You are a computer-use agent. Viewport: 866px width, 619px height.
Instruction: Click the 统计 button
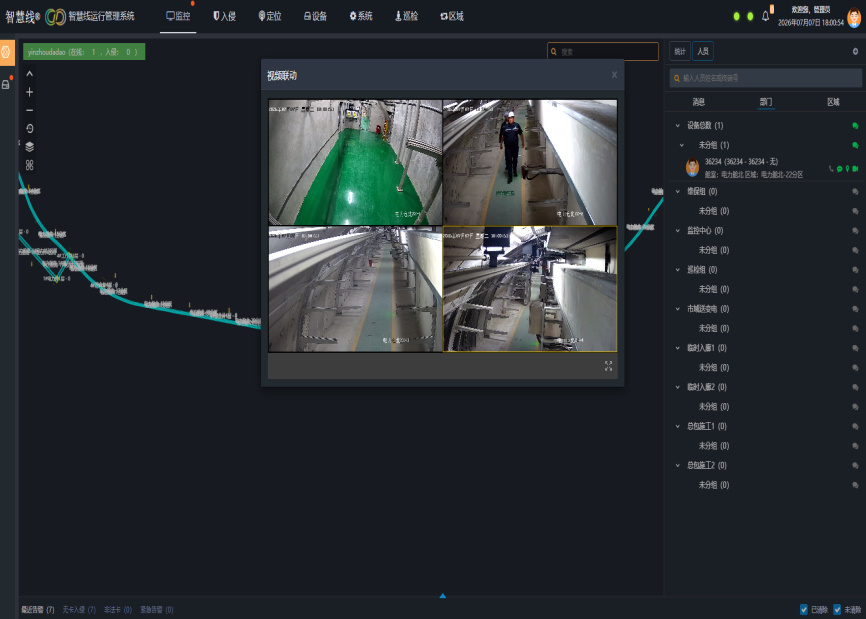pyautogui.click(x=680, y=51)
